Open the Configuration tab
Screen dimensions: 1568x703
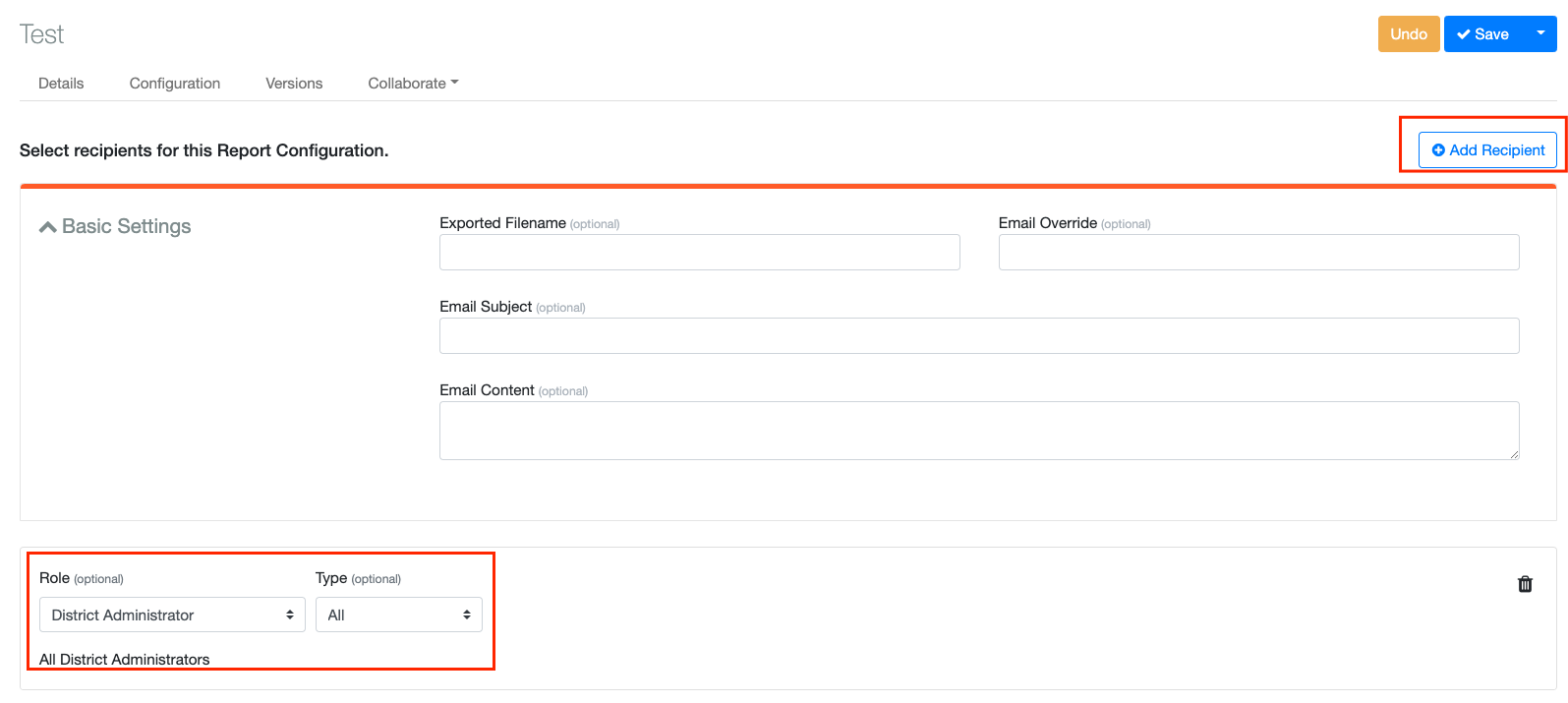[x=175, y=84]
